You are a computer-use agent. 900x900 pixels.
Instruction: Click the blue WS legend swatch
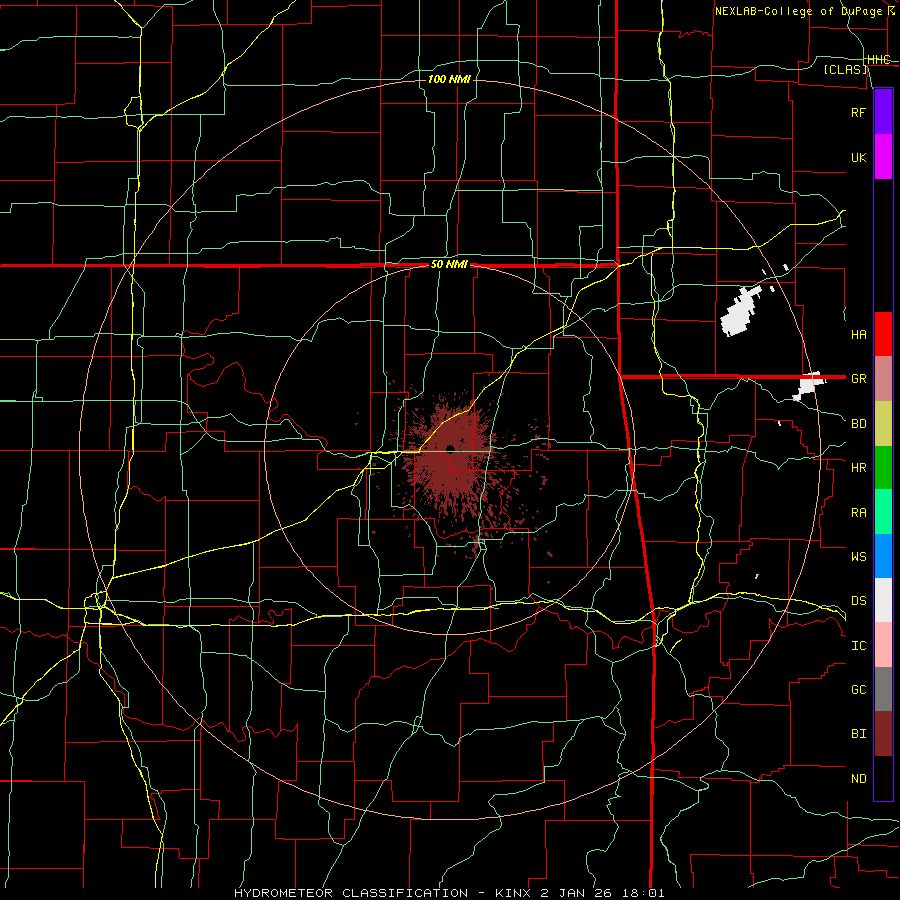pos(883,556)
